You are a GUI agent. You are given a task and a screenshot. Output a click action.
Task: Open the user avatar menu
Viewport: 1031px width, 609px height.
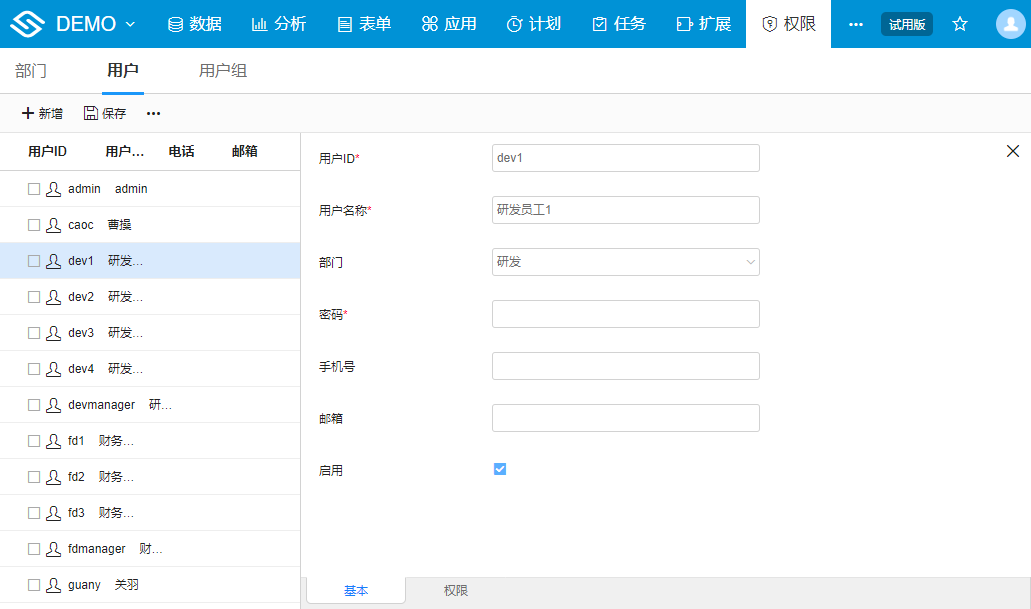(x=1009, y=23)
